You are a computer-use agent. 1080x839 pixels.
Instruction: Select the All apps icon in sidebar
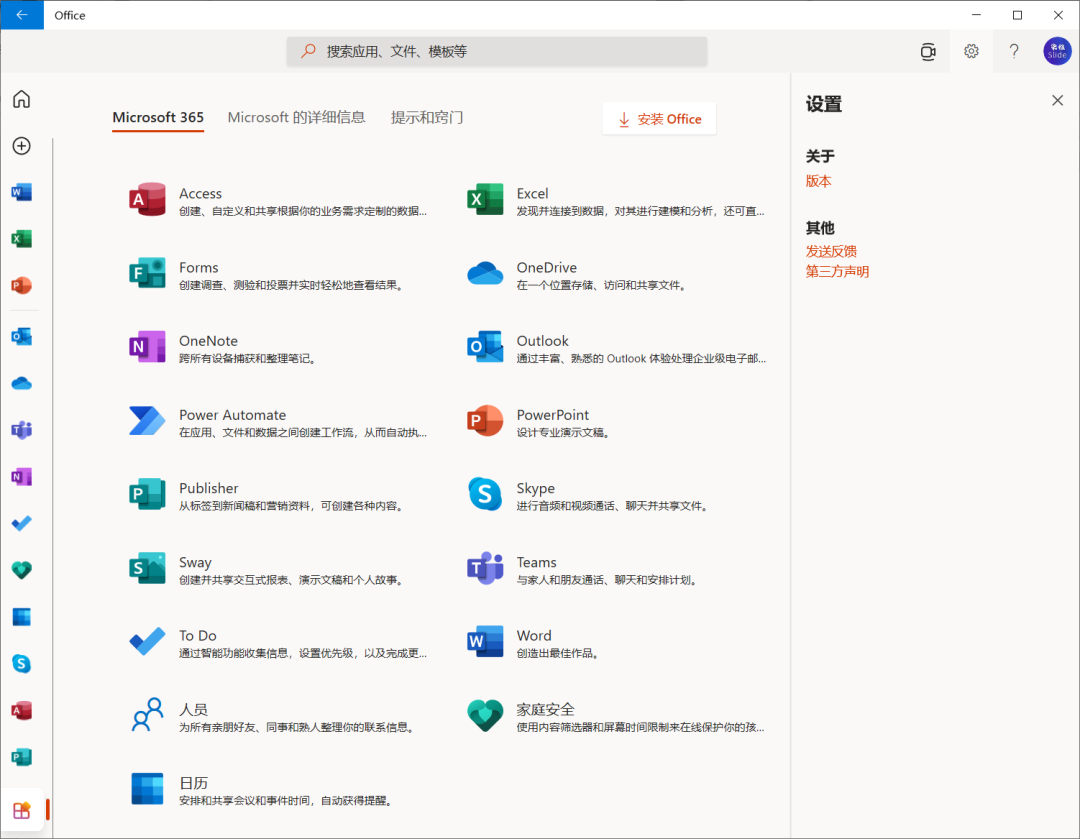21,810
